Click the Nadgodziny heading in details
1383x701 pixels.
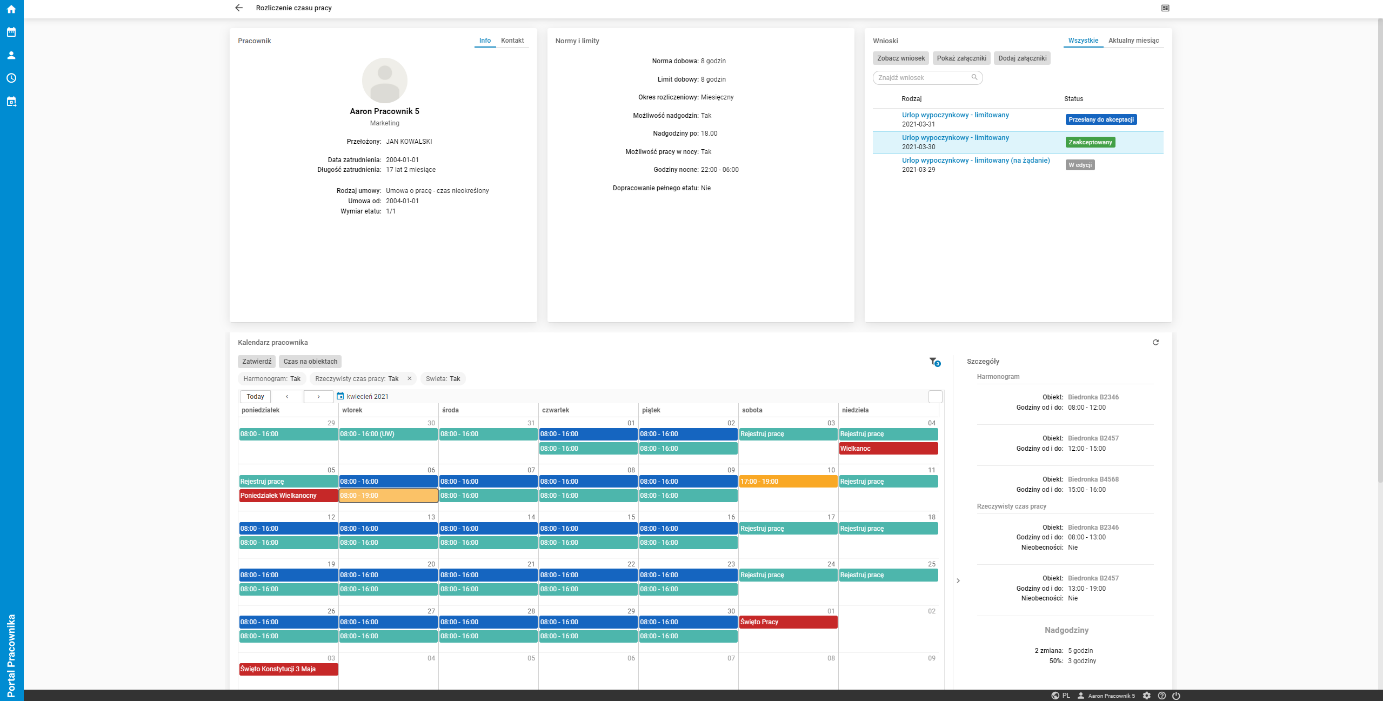1066,630
